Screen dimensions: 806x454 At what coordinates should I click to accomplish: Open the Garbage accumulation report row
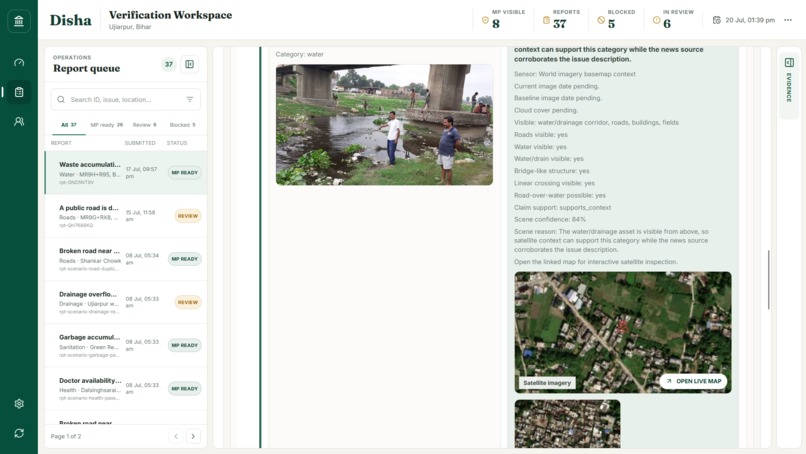click(x=126, y=346)
